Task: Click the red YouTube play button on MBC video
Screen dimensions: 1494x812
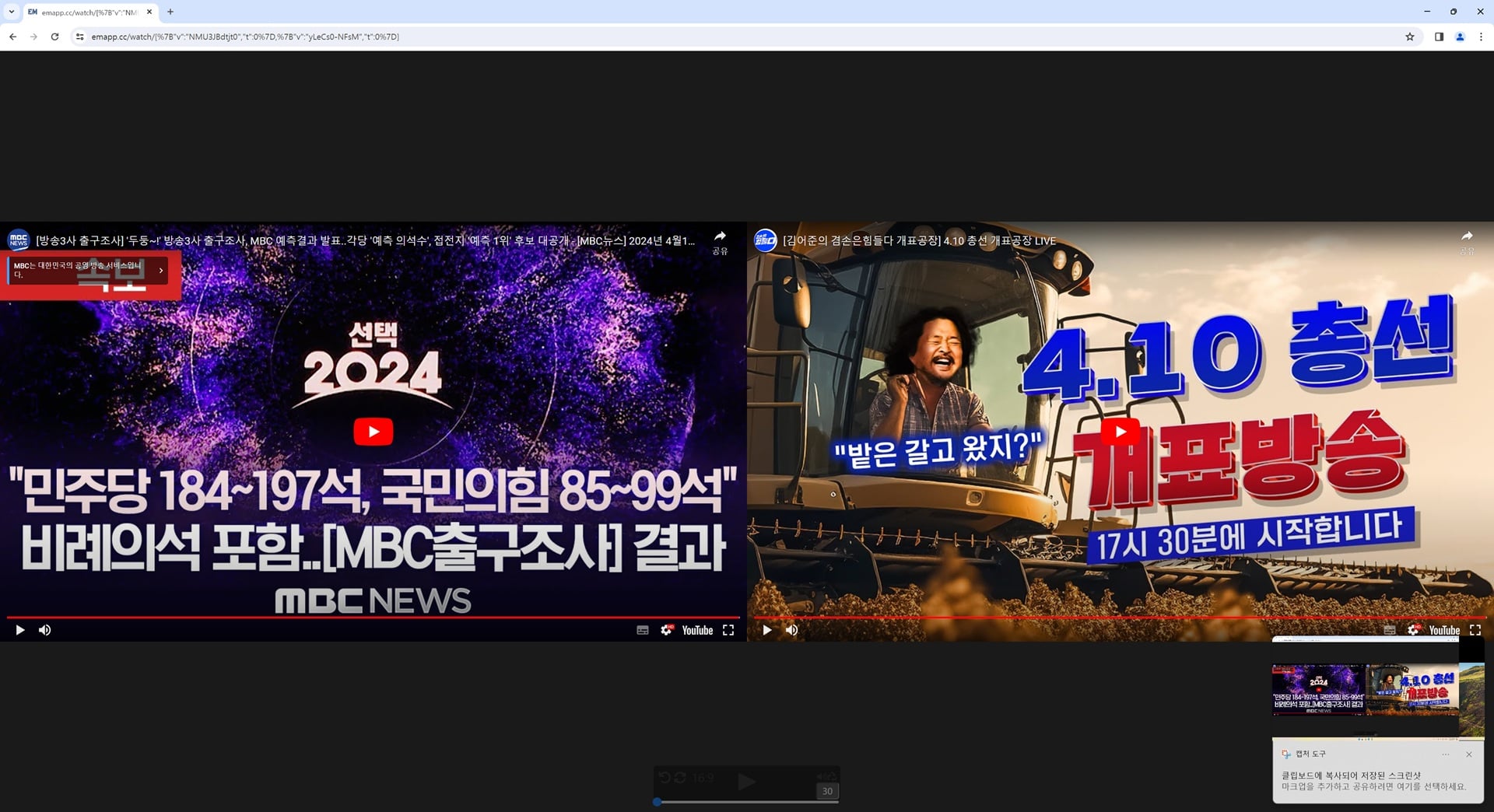Action: click(x=373, y=432)
